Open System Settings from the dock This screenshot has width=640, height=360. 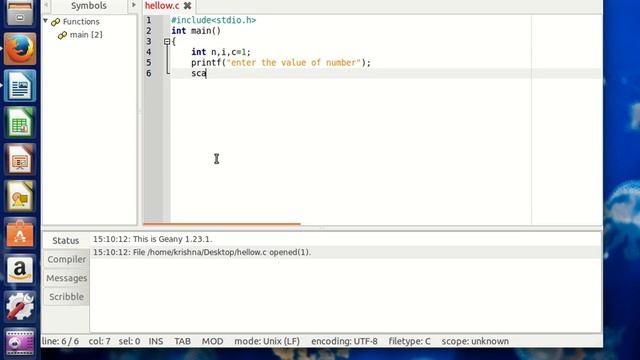[20, 306]
